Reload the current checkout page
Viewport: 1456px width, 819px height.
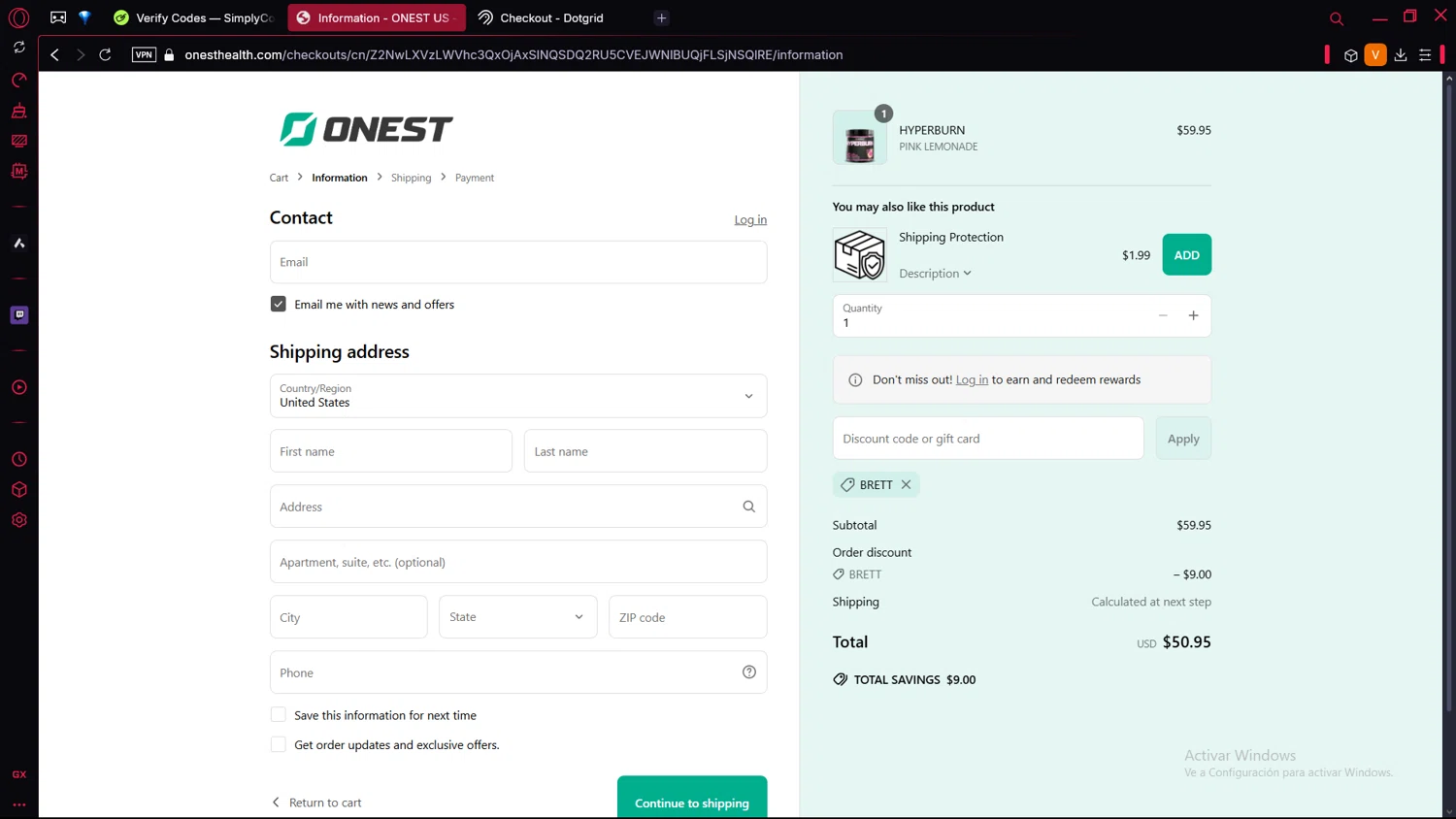pos(105,55)
